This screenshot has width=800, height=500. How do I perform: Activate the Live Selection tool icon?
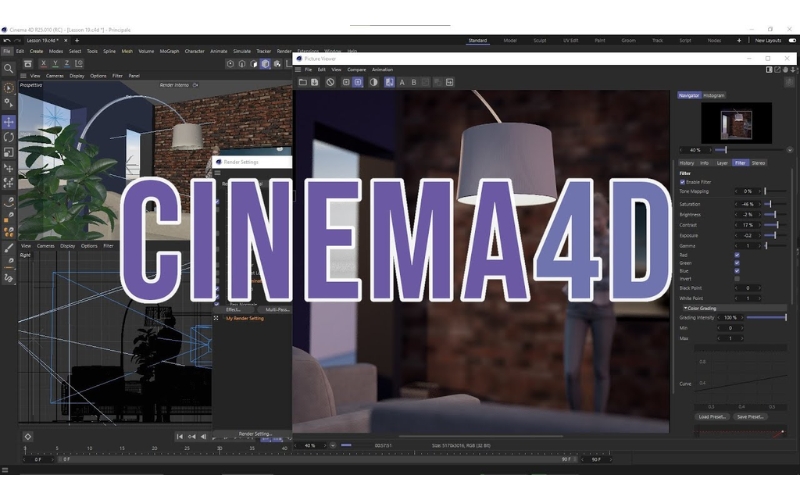tap(9, 88)
